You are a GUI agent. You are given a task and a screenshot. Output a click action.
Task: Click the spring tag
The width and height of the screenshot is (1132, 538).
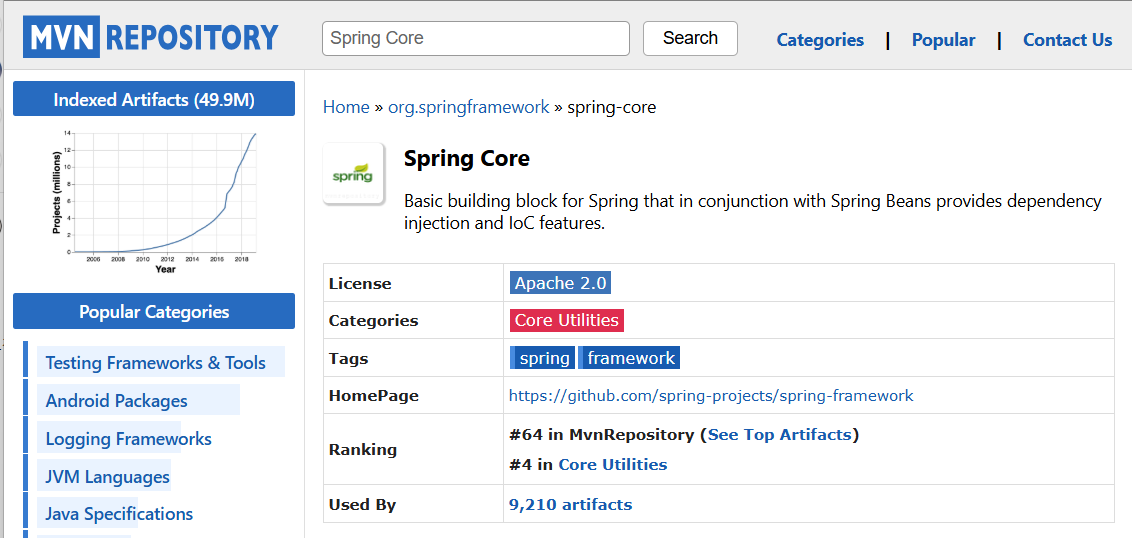point(544,358)
